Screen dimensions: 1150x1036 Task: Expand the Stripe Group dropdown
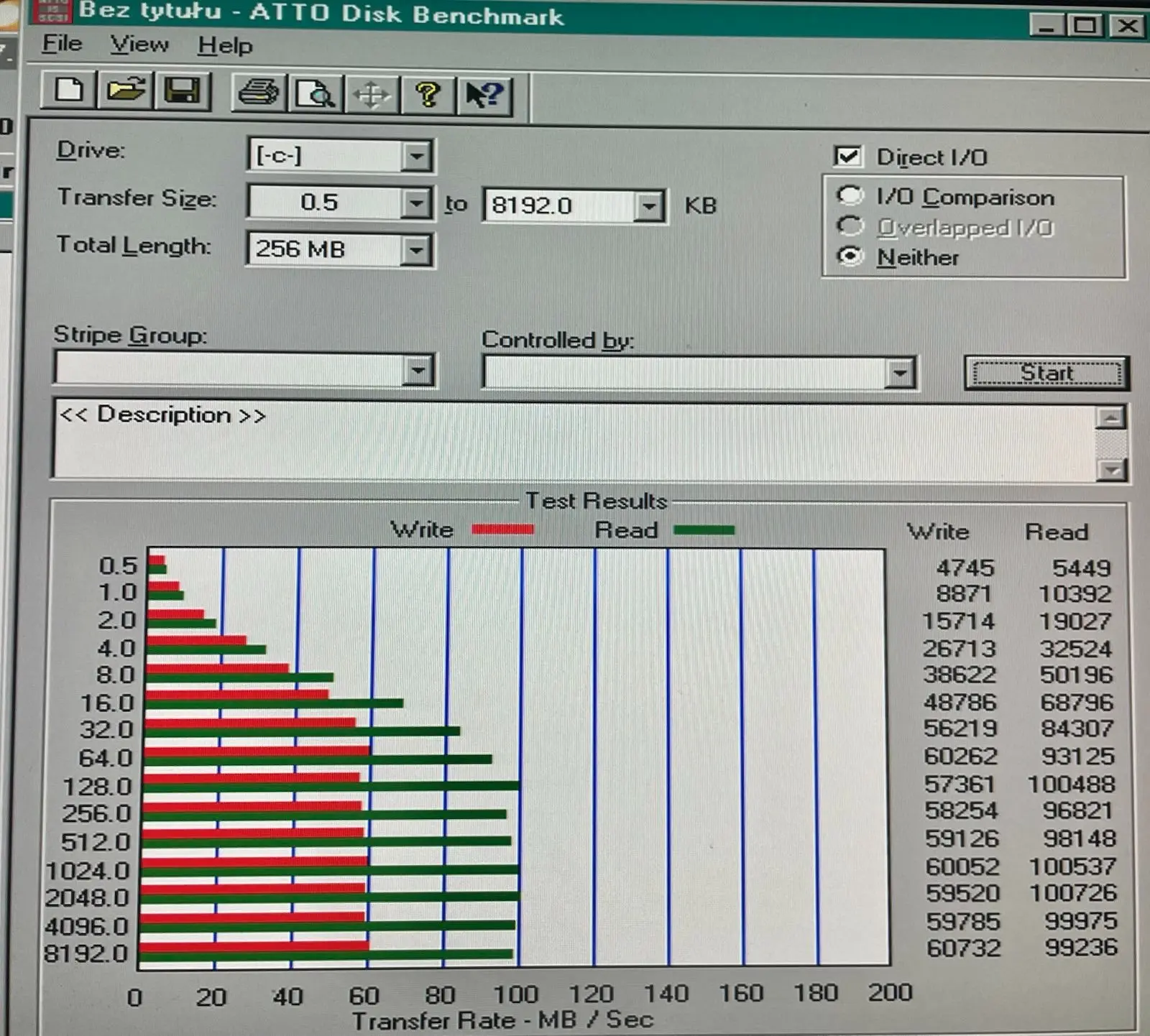[418, 371]
